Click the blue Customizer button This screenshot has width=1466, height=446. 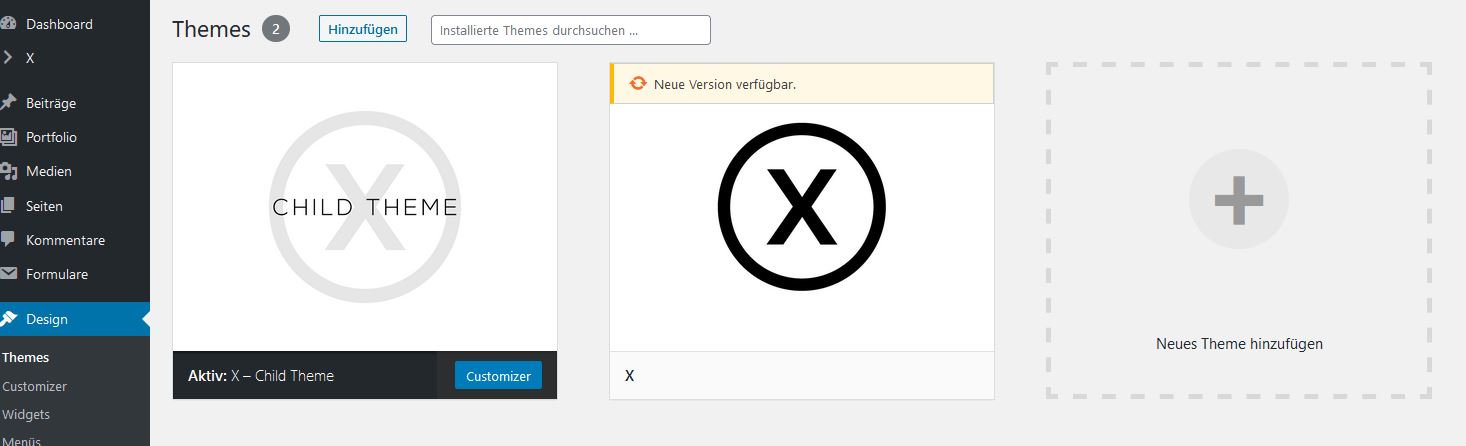498,376
